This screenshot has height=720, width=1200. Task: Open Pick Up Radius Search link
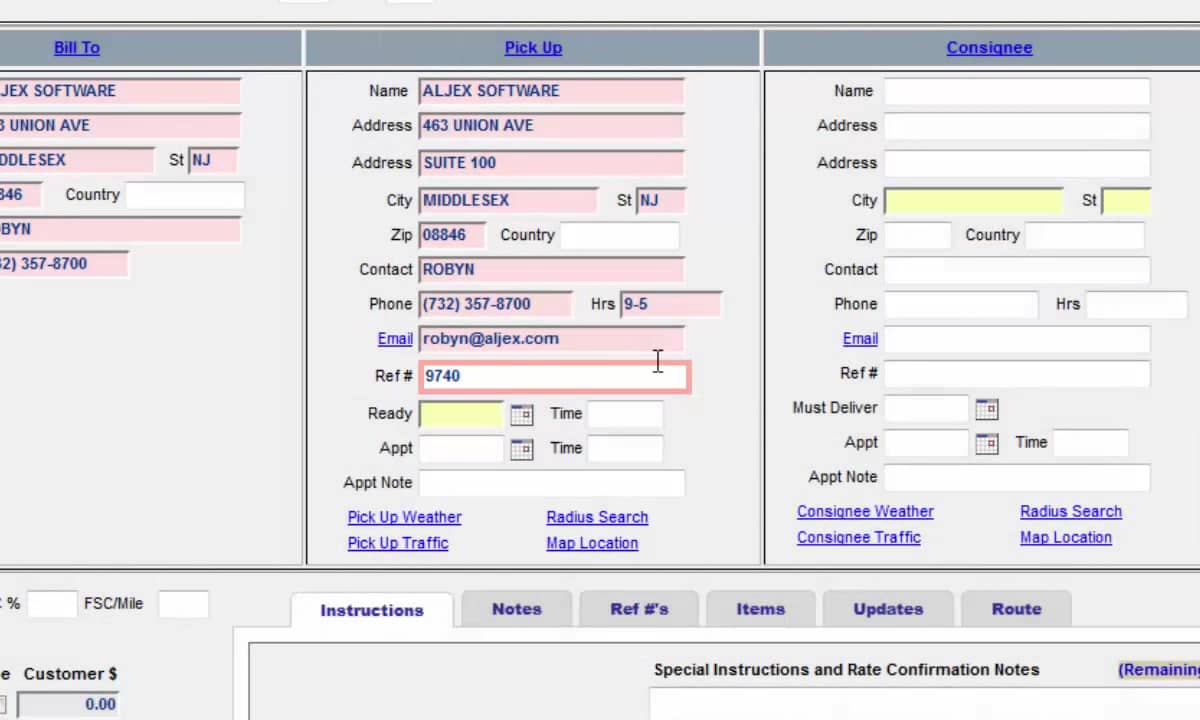click(x=597, y=517)
